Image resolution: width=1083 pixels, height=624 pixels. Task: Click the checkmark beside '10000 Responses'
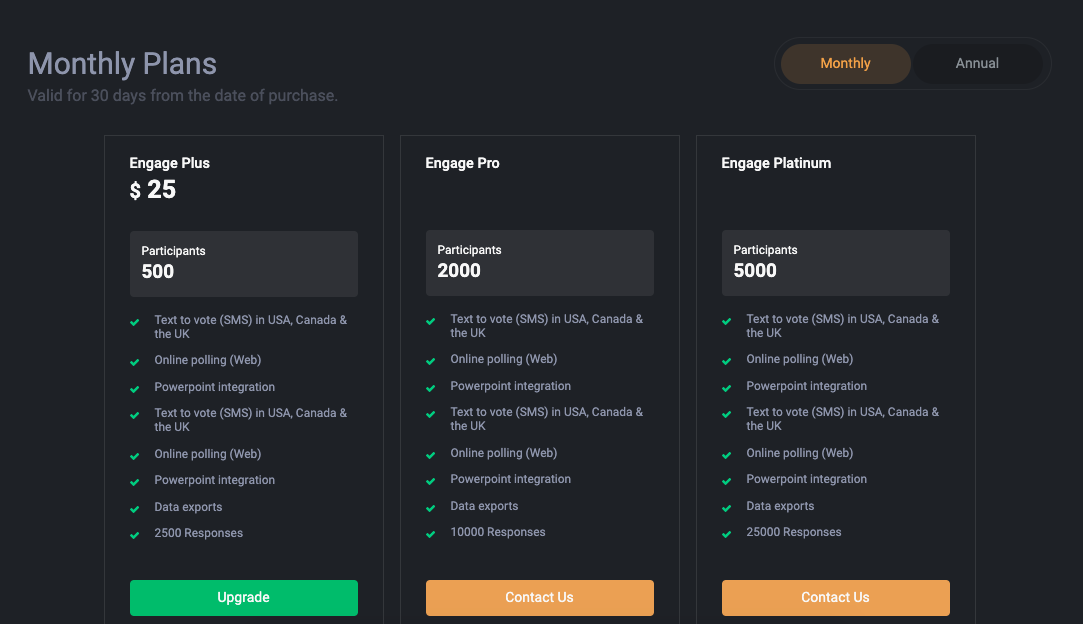pyautogui.click(x=430, y=534)
